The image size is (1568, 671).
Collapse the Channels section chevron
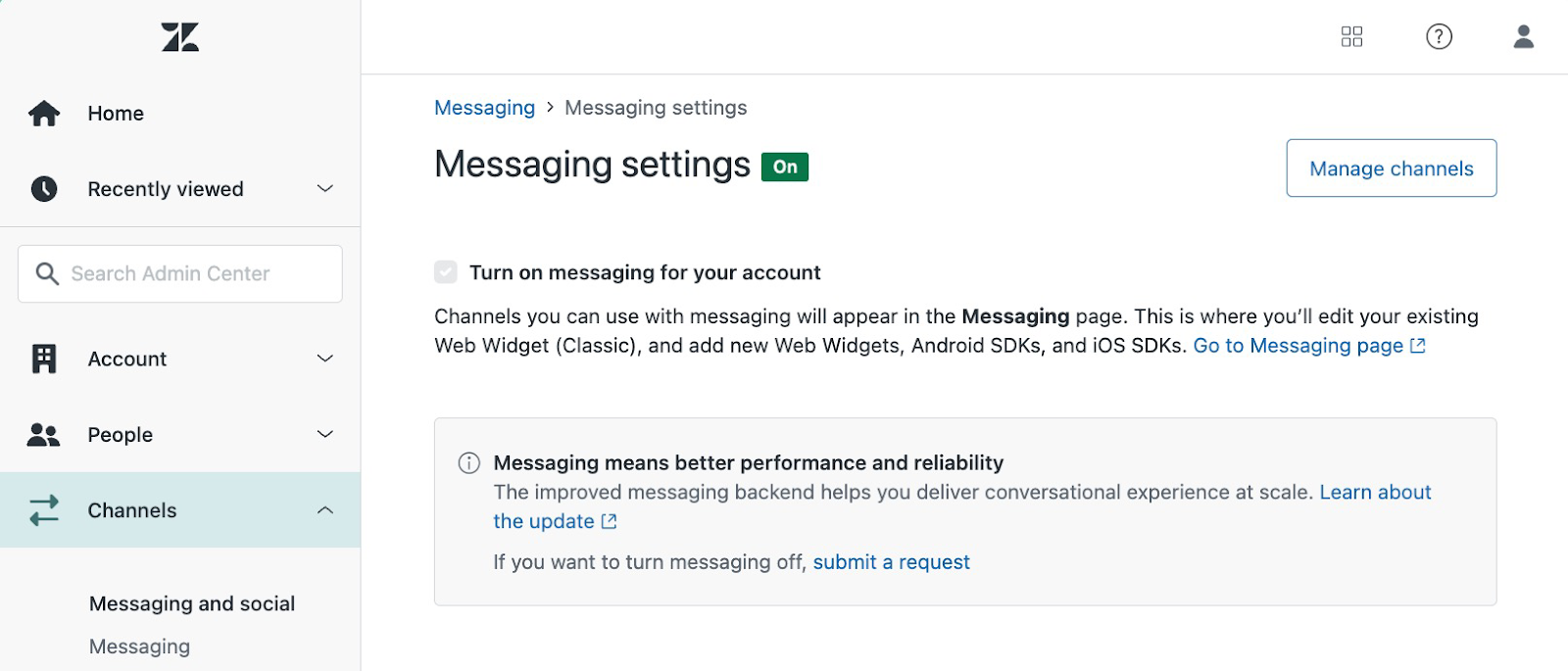(x=325, y=510)
